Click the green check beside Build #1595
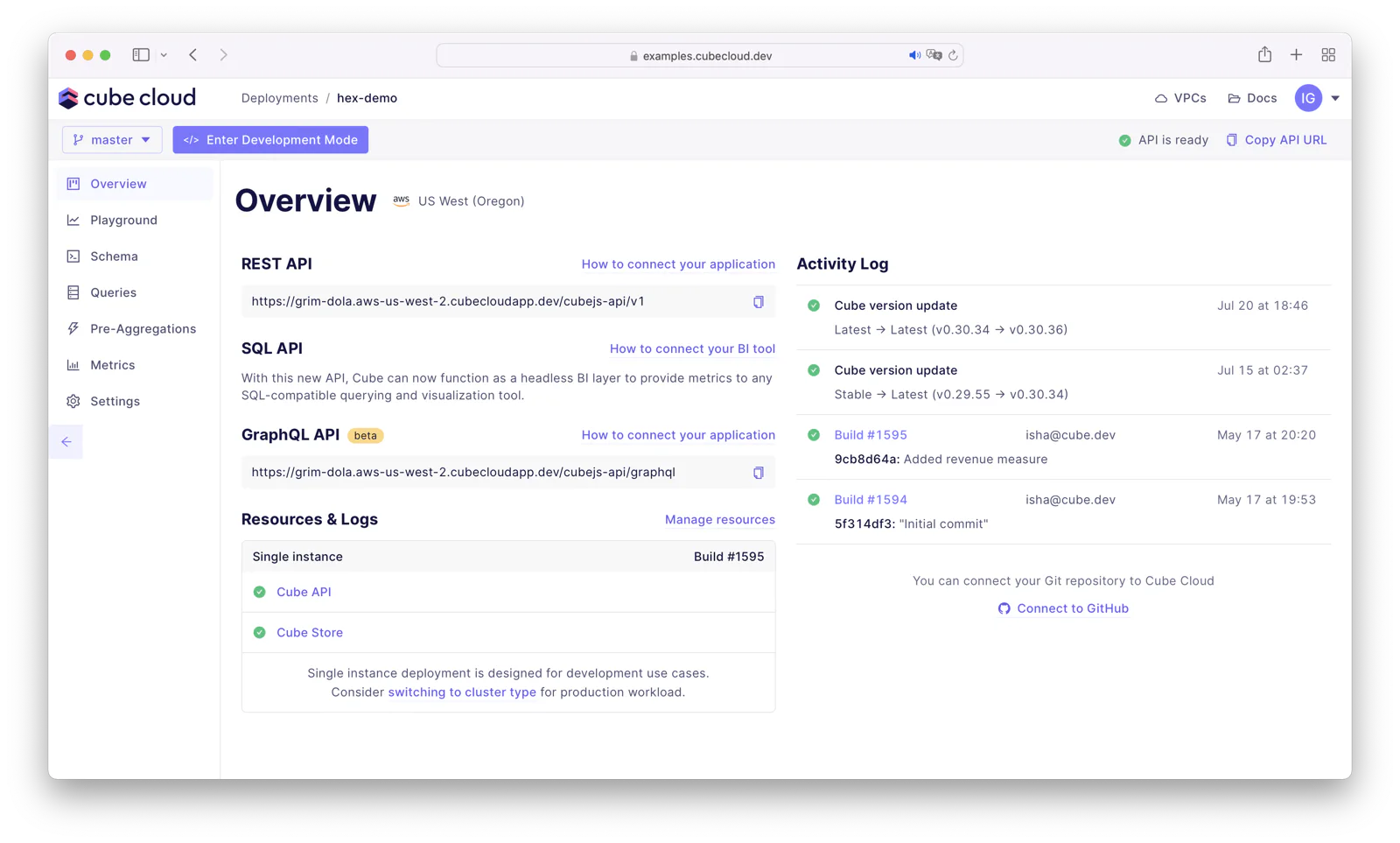The height and width of the screenshot is (843, 1400). point(814,435)
